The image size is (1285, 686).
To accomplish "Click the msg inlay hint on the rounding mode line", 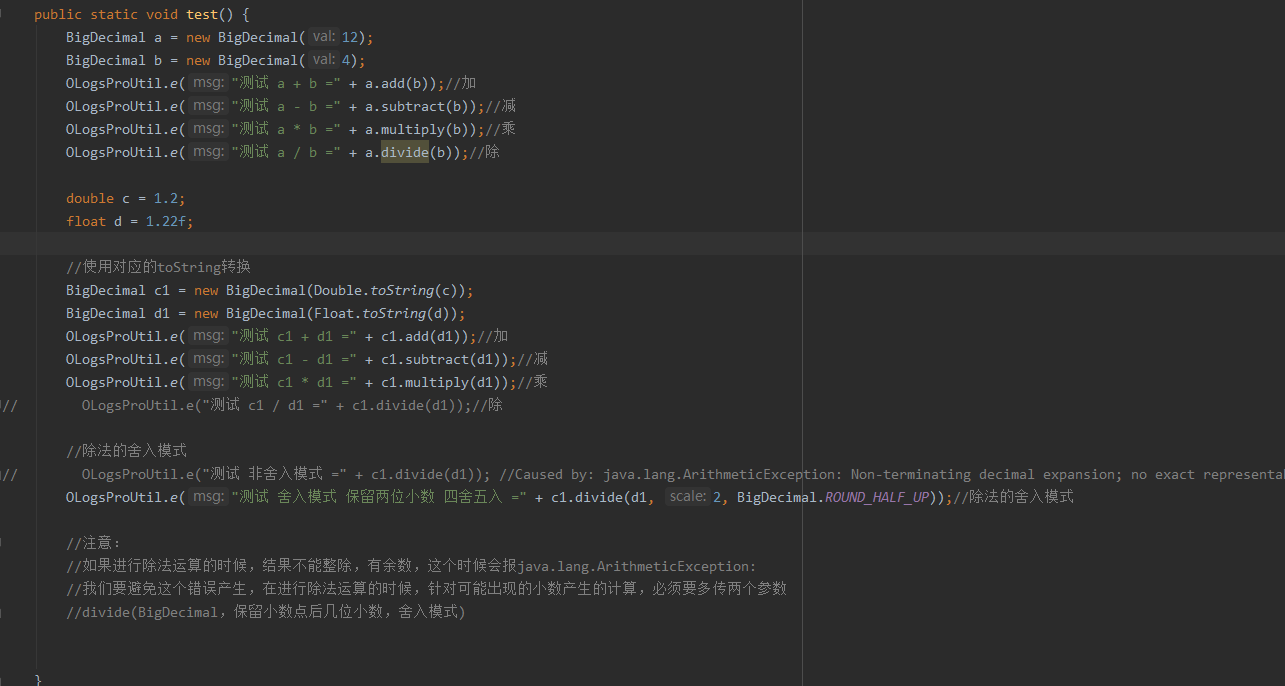I will click(207, 496).
